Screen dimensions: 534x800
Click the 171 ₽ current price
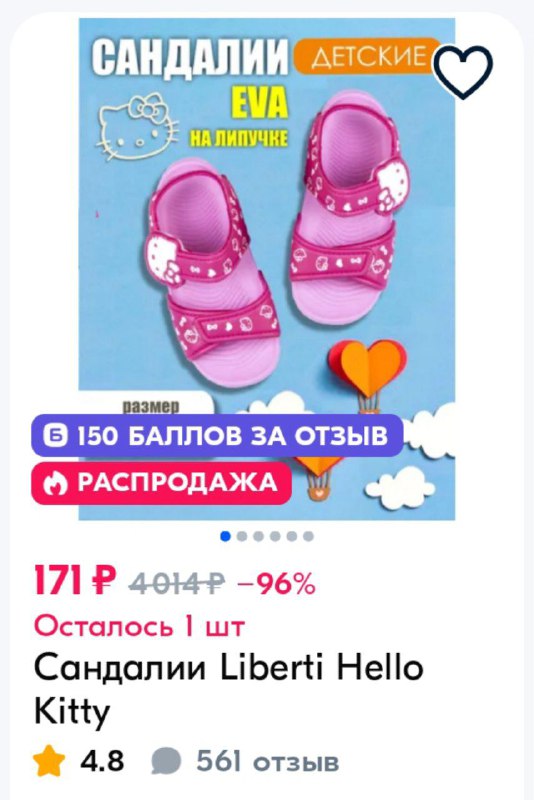pos(75,581)
